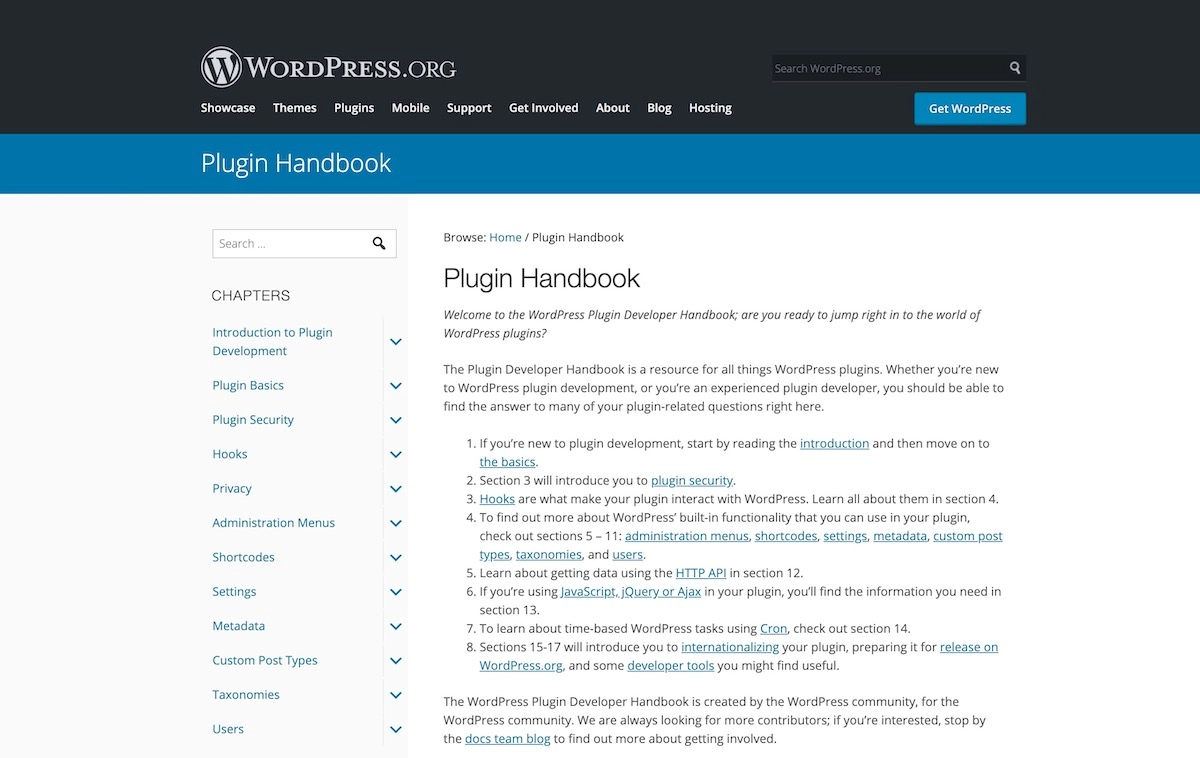The image size is (1200, 758).
Task: Follow the developer tools link
Action: coord(670,666)
